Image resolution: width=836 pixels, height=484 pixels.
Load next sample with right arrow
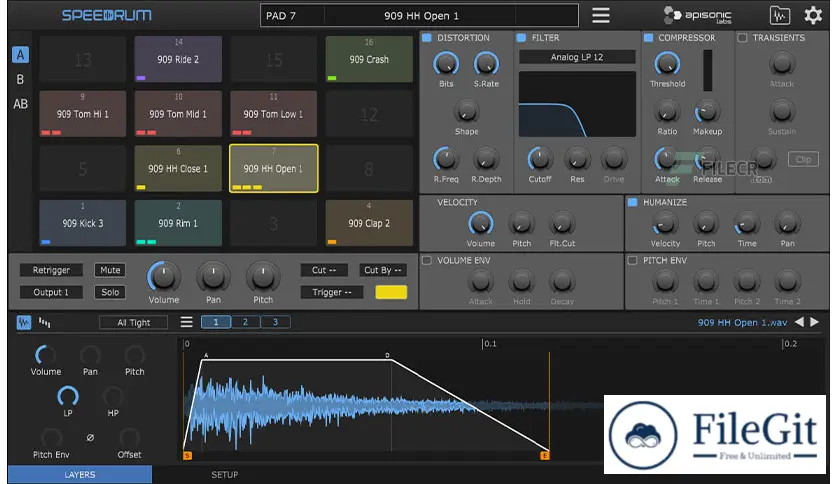(x=815, y=322)
